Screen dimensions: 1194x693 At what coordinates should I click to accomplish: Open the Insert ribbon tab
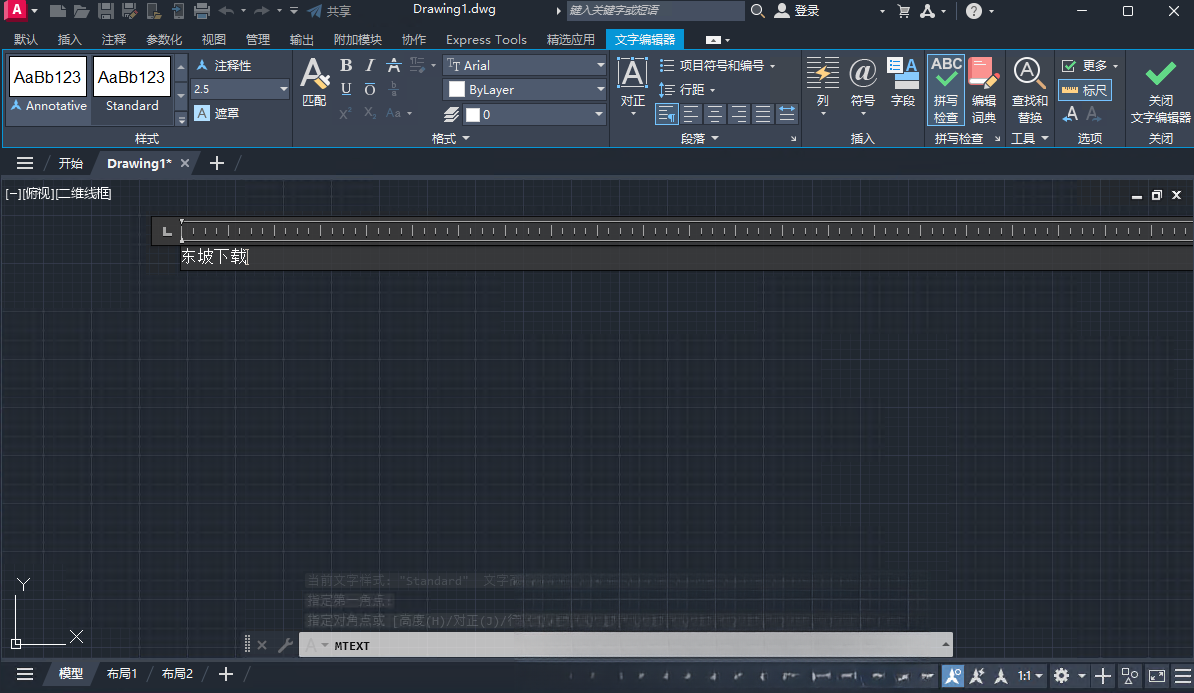coord(69,40)
